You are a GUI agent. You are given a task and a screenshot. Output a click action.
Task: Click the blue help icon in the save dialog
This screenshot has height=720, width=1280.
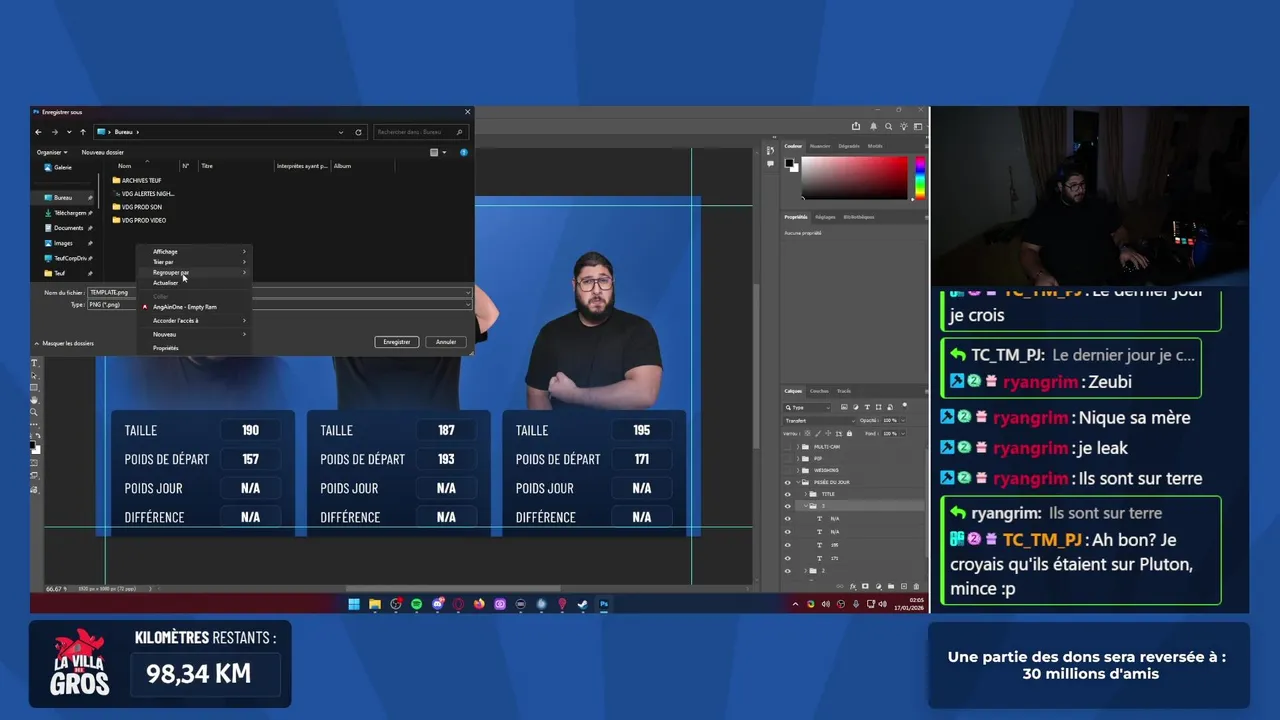tap(463, 152)
